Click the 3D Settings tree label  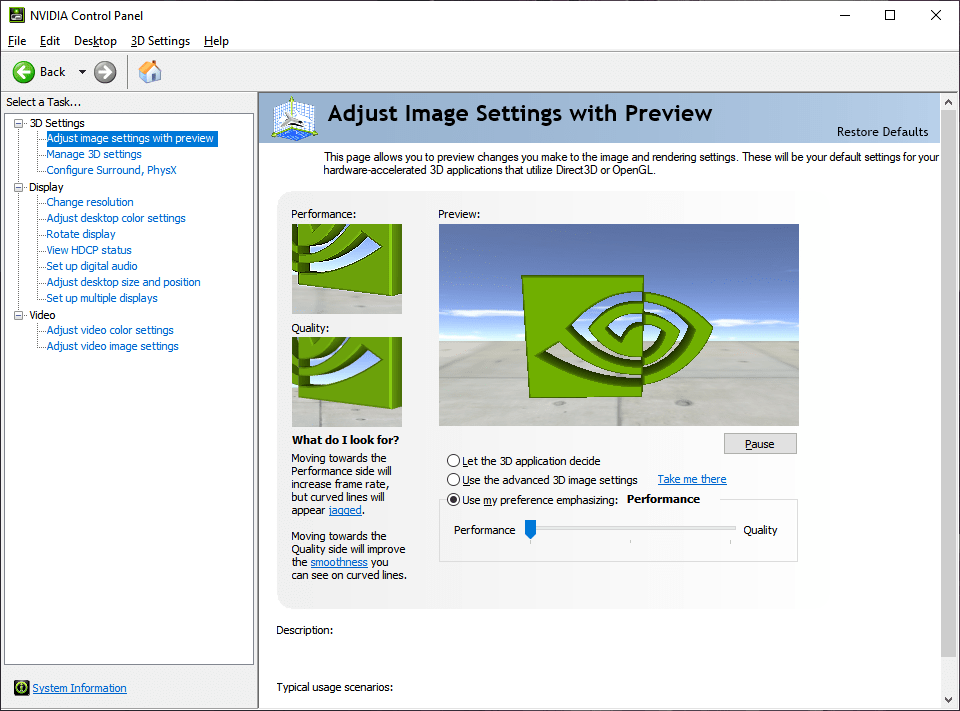[57, 123]
